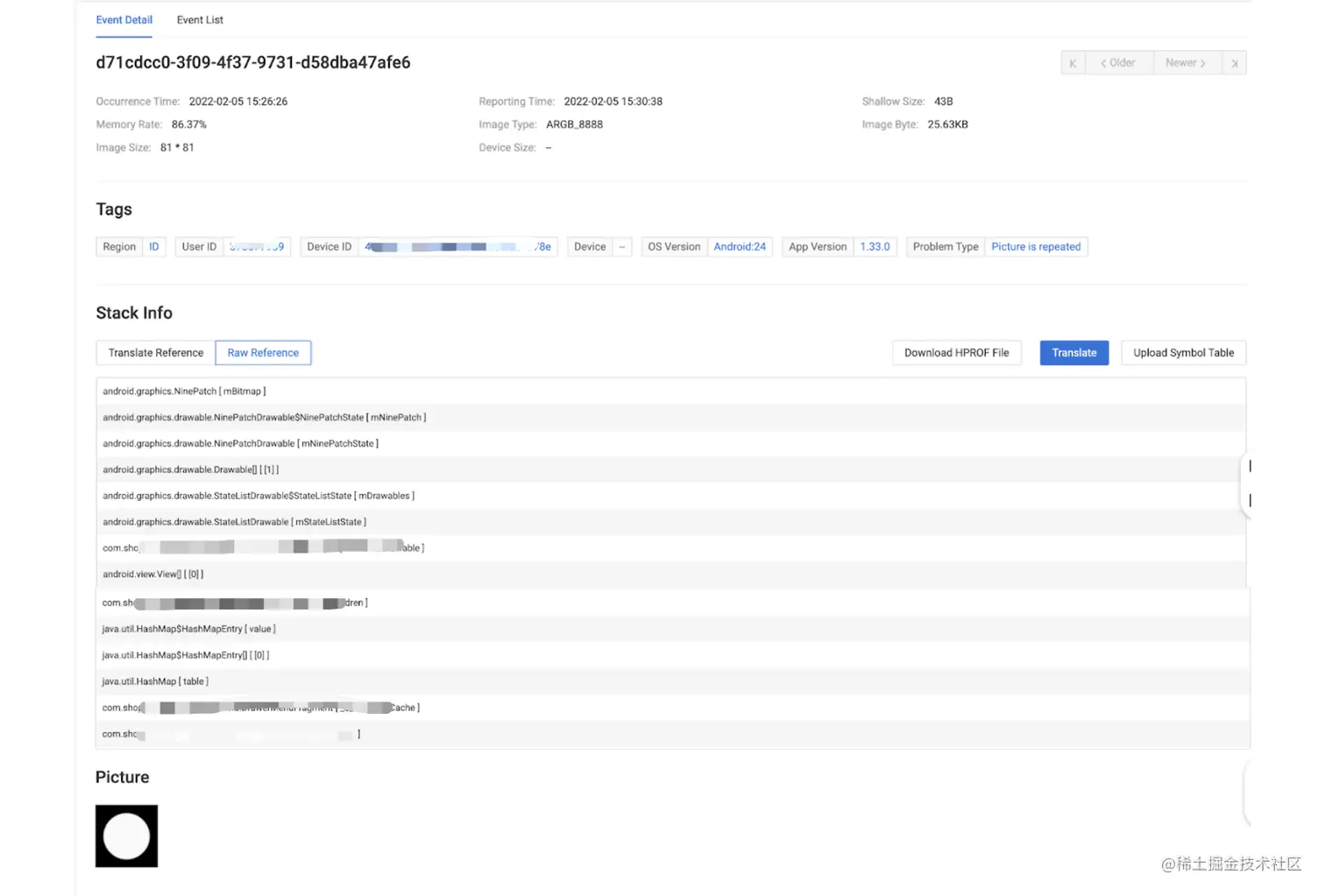This screenshot has height=896, width=1325.
Task: Select the event ID title d71cdcc0-3f09-4f37-9731-d58dba47afe6
Action: click(253, 63)
